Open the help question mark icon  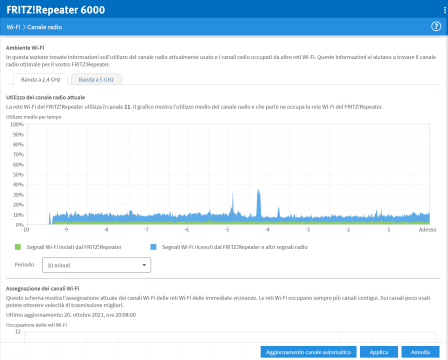[436, 26]
